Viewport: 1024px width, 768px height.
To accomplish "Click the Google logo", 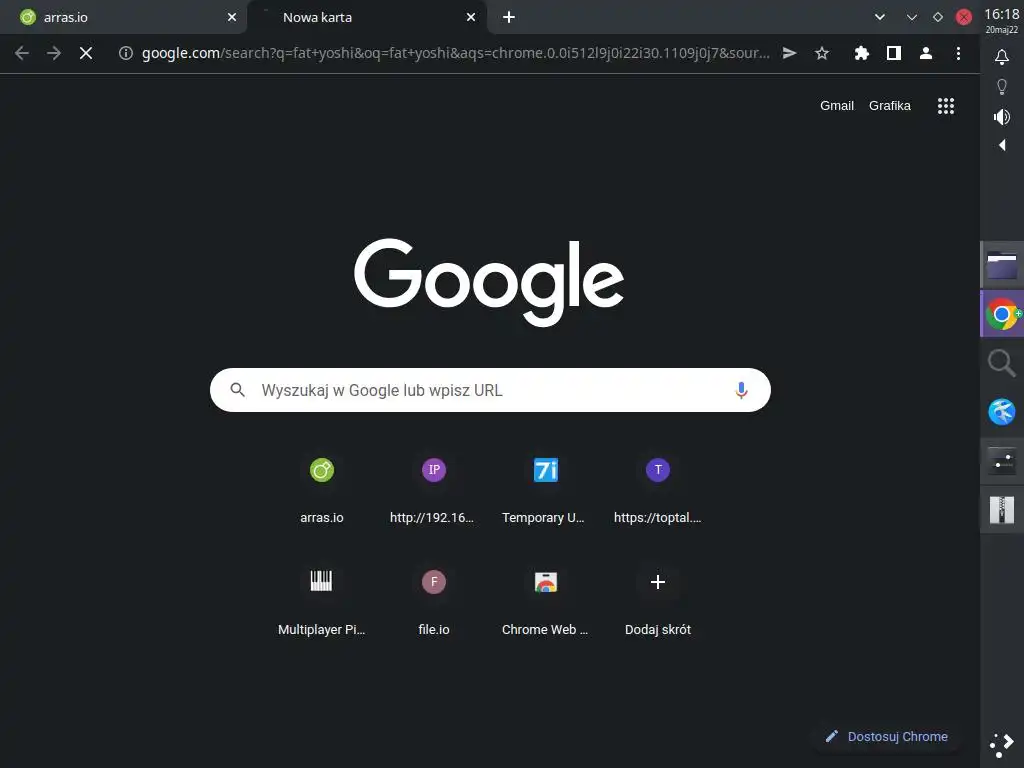I will click(x=489, y=282).
